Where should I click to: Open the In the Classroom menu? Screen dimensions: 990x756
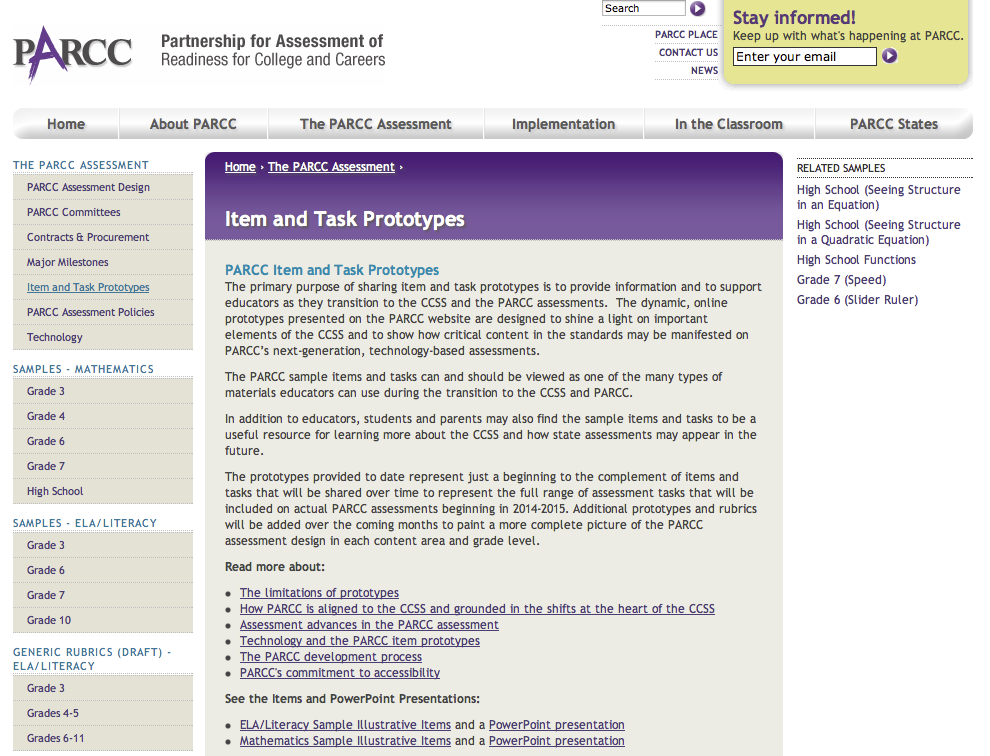tap(729, 124)
